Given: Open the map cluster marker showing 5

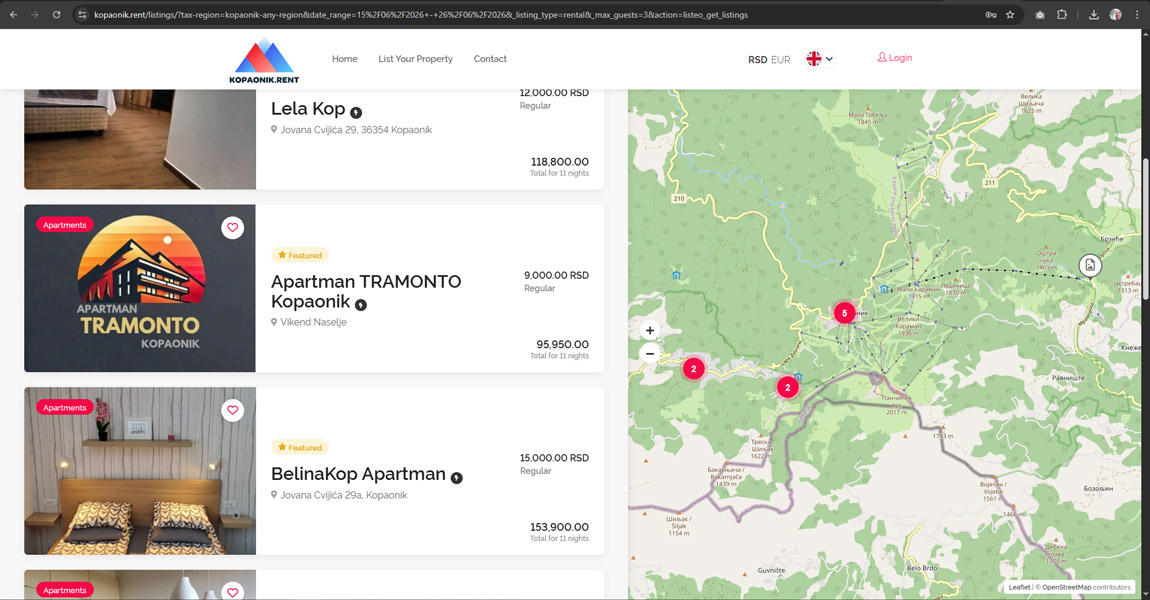Looking at the screenshot, I should 844,313.
